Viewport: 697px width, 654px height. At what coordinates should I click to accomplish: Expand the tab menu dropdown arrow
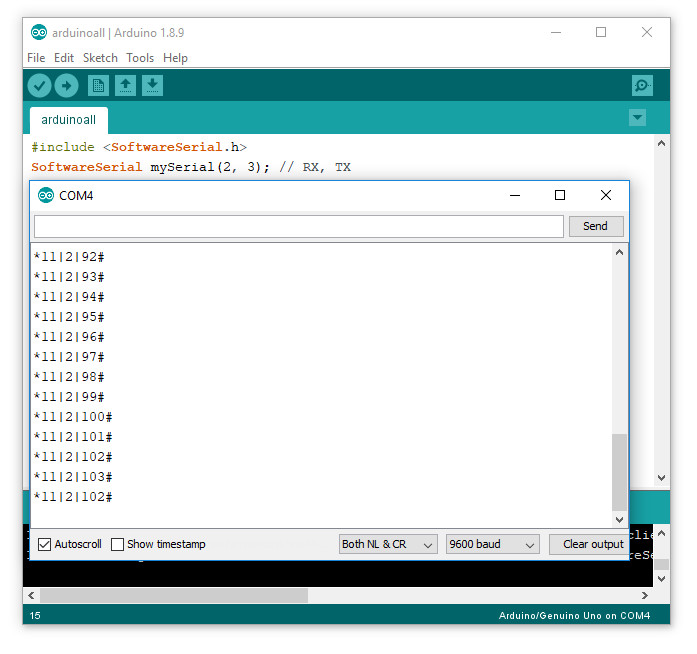pyautogui.click(x=637, y=118)
